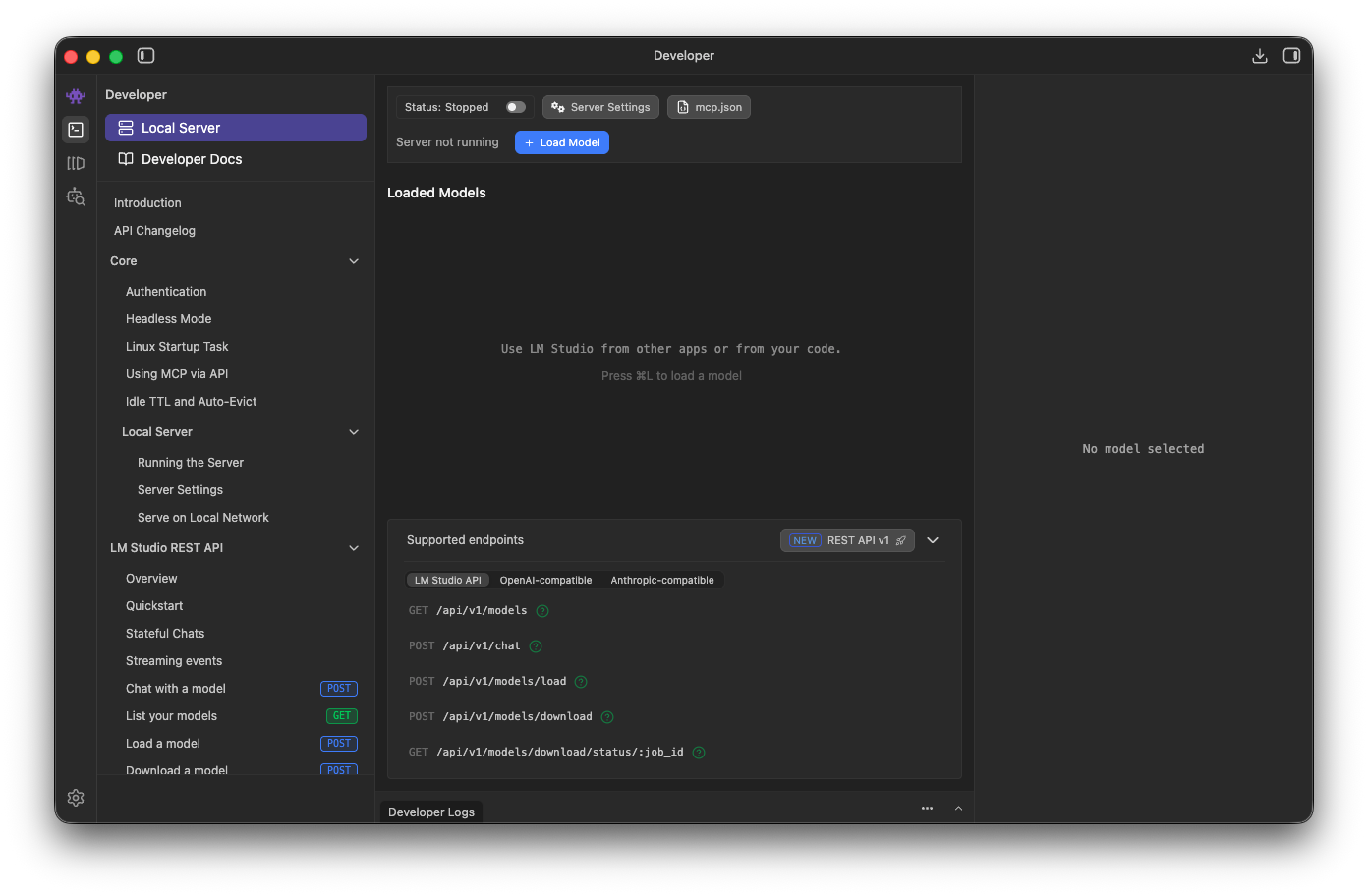The height and width of the screenshot is (896, 1368).
Task: Click the sidebar toggle icon next to traffic lights
Action: (x=145, y=56)
